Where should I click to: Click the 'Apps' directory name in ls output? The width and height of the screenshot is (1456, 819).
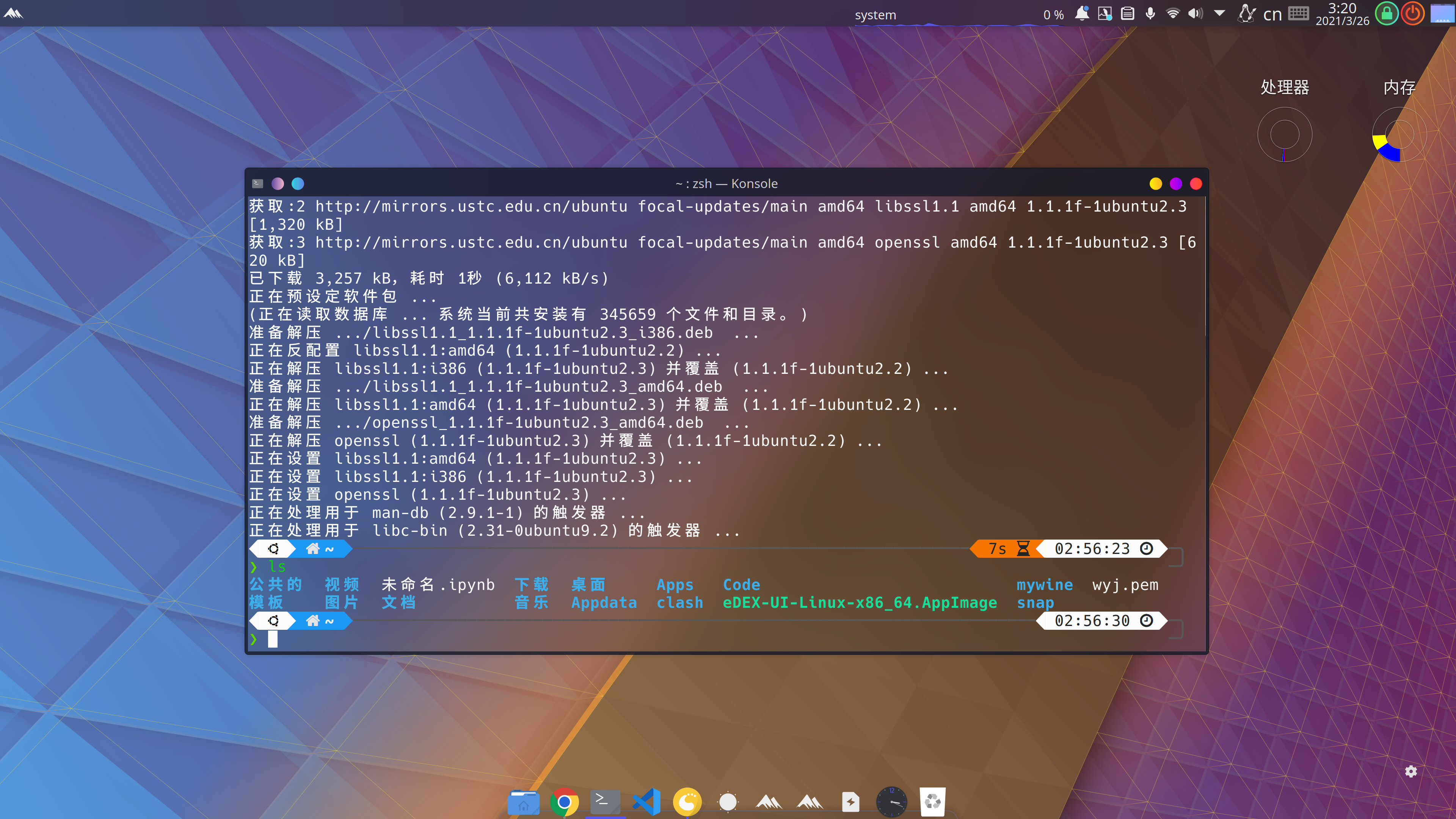(675, 585)
